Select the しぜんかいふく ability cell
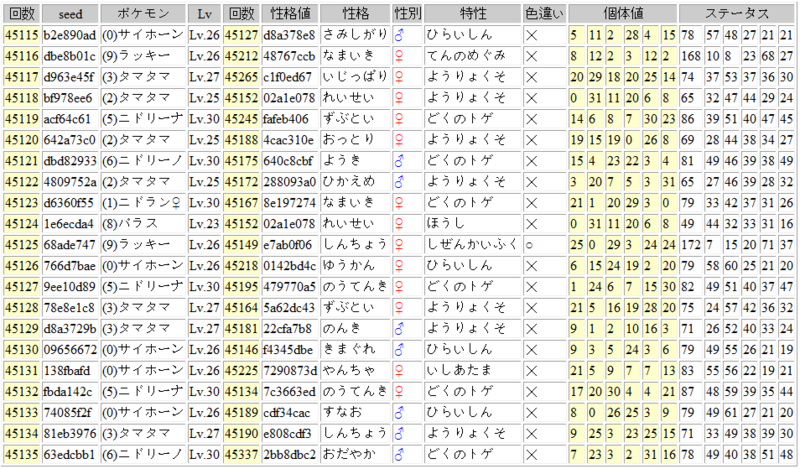 [x=472, y=245]
